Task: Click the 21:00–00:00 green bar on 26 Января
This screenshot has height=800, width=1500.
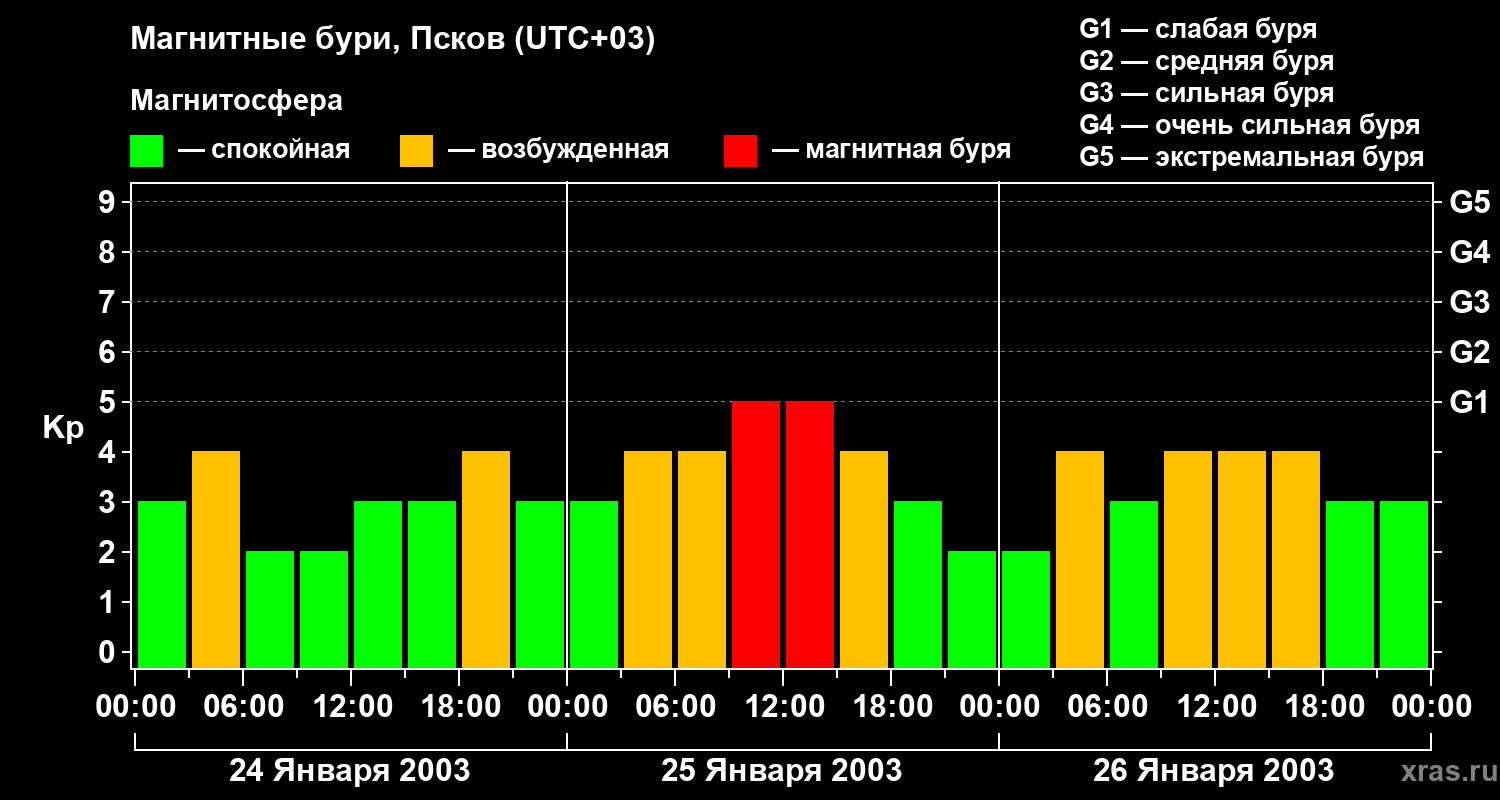Action: 1404,584
